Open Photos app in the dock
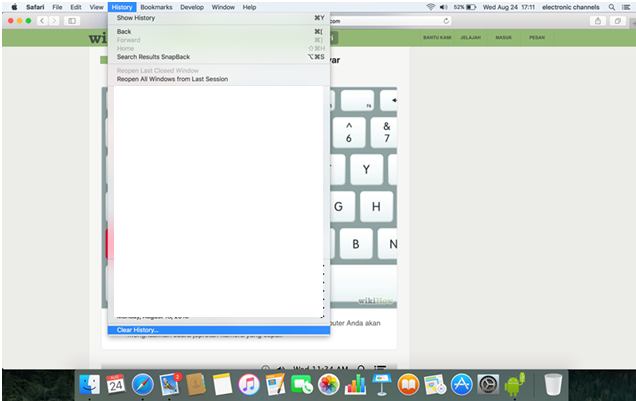 pyautogui.click(x=328, y=384)
